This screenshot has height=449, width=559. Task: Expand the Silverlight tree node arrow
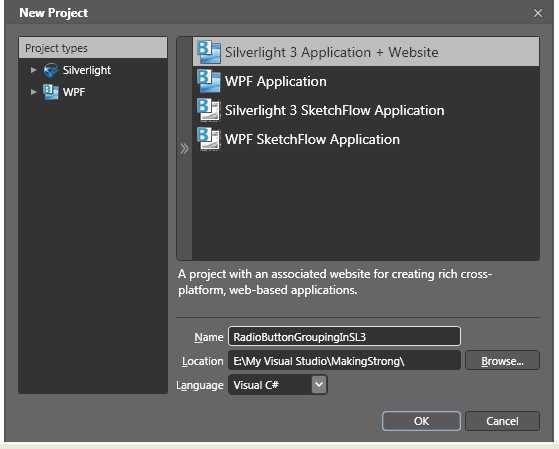(34, 70)
